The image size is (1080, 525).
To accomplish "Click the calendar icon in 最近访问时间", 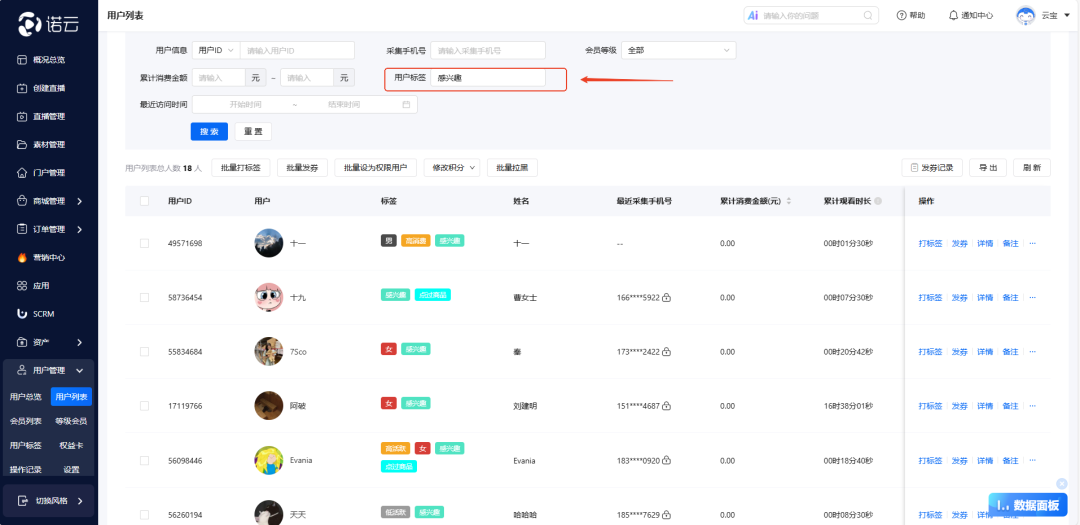I will (x=406, y=104).
